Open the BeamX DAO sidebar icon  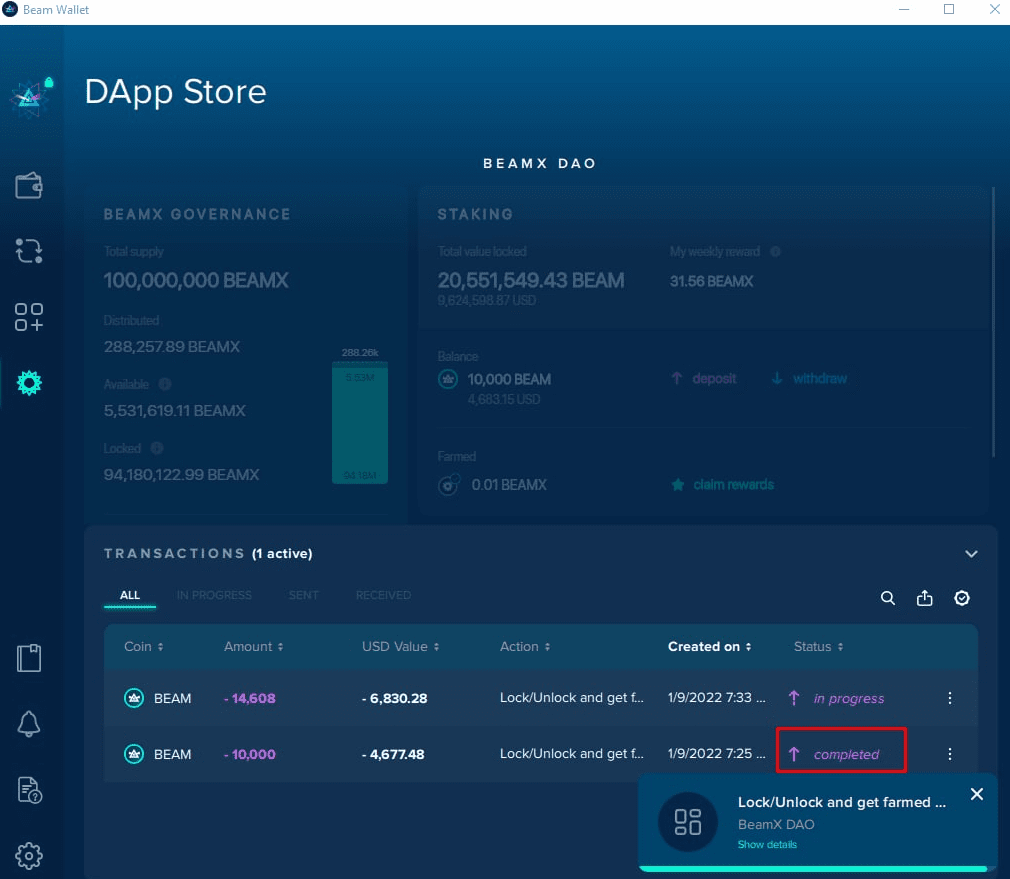[29, 382]
